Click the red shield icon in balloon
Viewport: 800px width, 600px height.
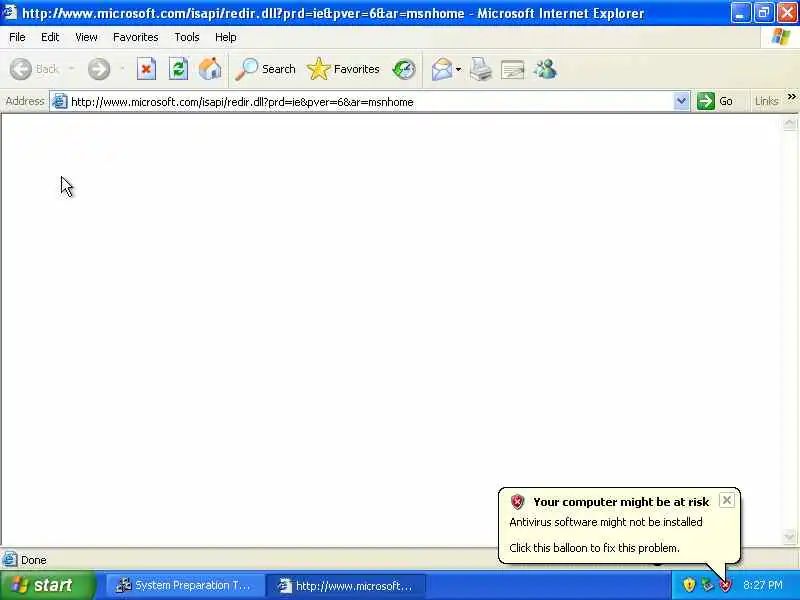point(517,502)
